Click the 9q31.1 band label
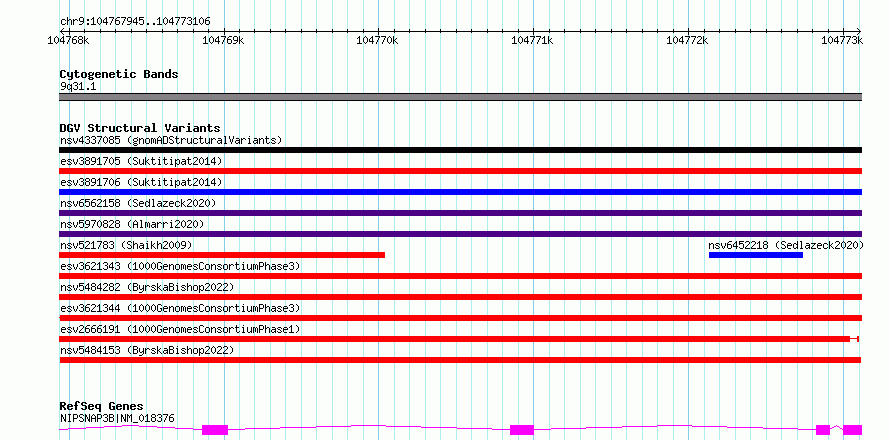The image size is (890, 440). click(x=78, y=86)
